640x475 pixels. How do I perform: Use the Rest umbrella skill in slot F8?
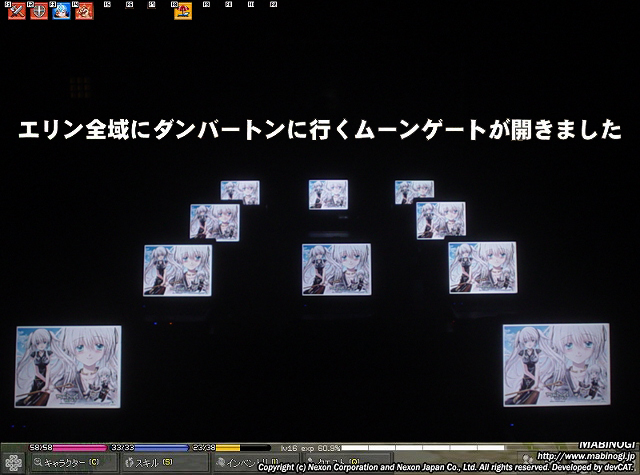tap(183, 11)
